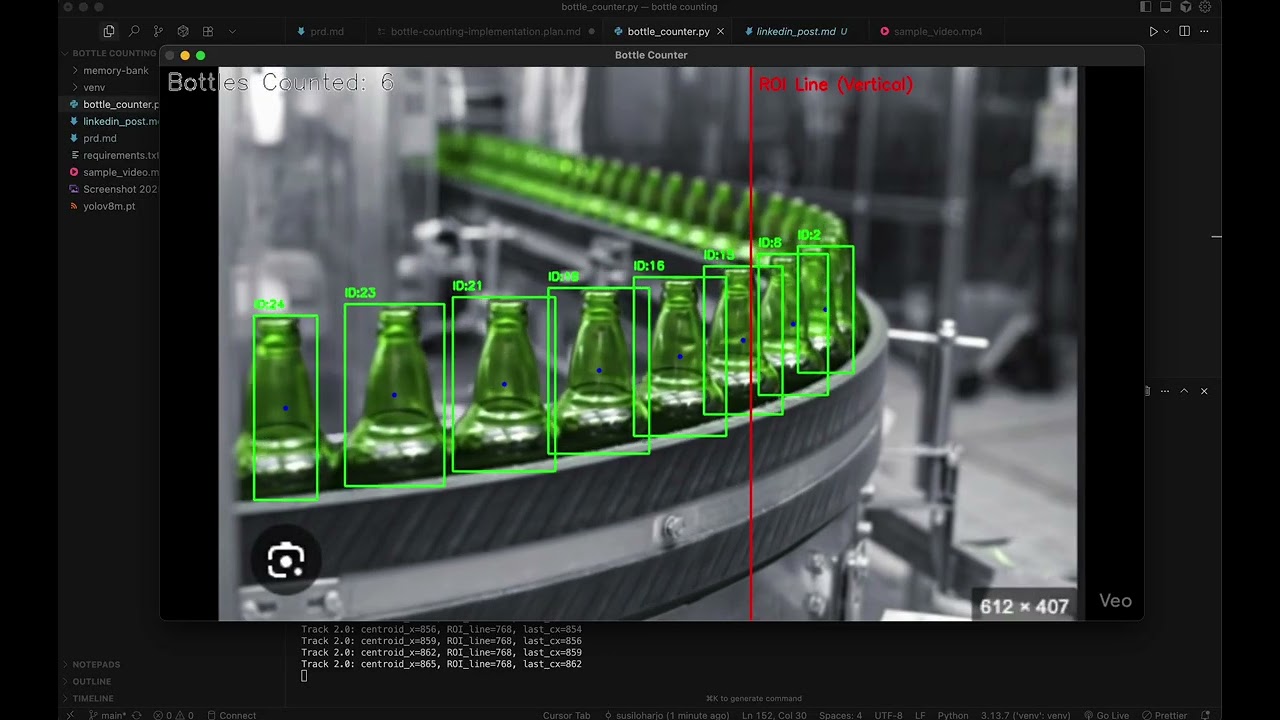Split the editor to the right
Viewport: 1280px width, 720px height.
(x=1185, y=31)
